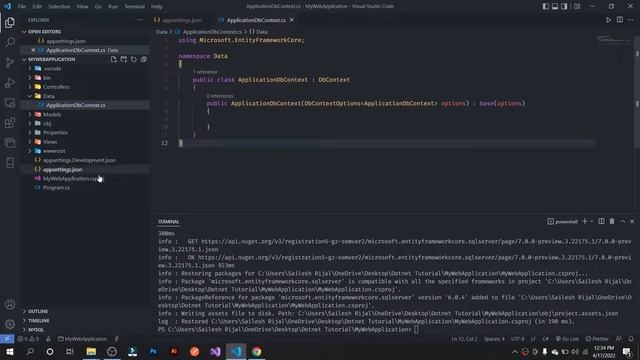640x360 pixels.
Task: Open Program.cs from the file tree
Action: tap(56, 187)
